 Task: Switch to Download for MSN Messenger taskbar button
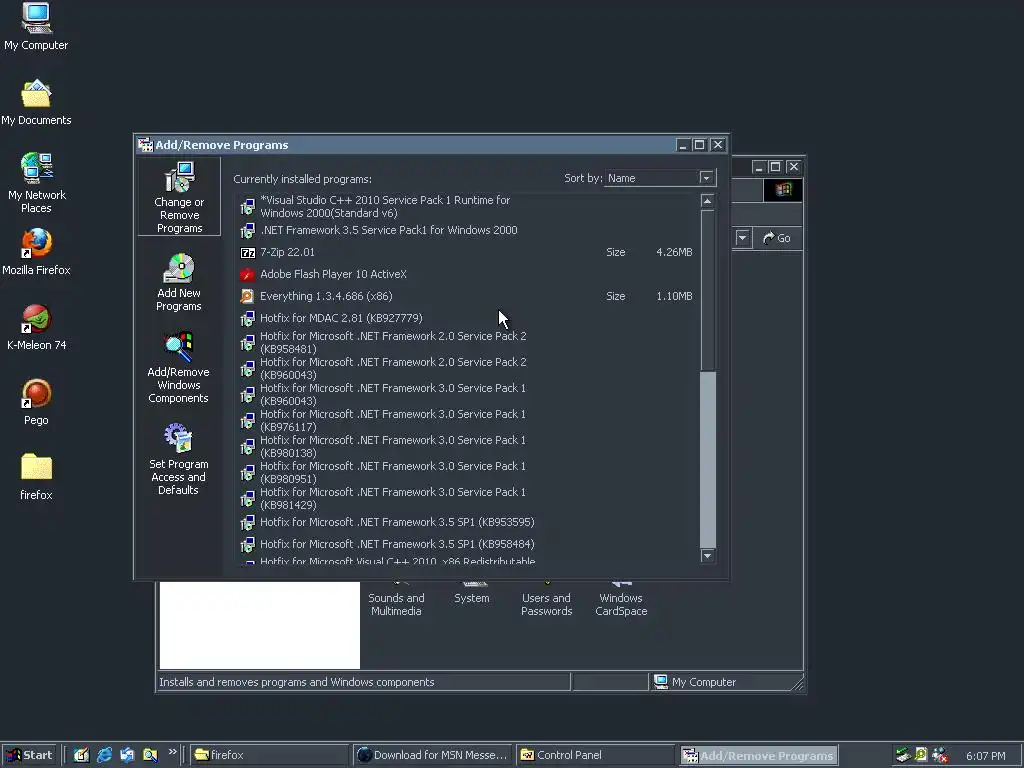(x=434, y=755)
